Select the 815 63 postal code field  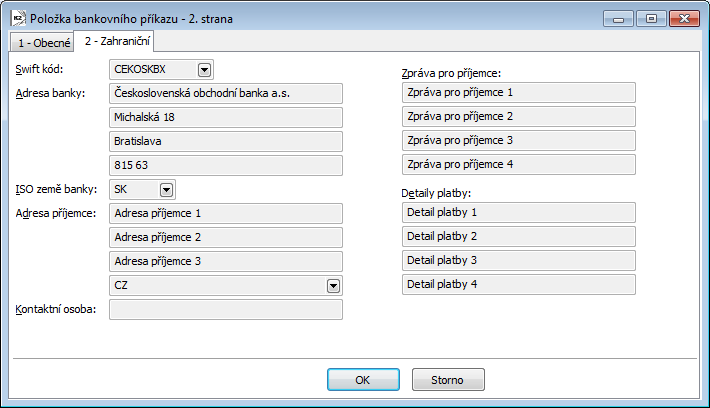[x=226, y=165]
